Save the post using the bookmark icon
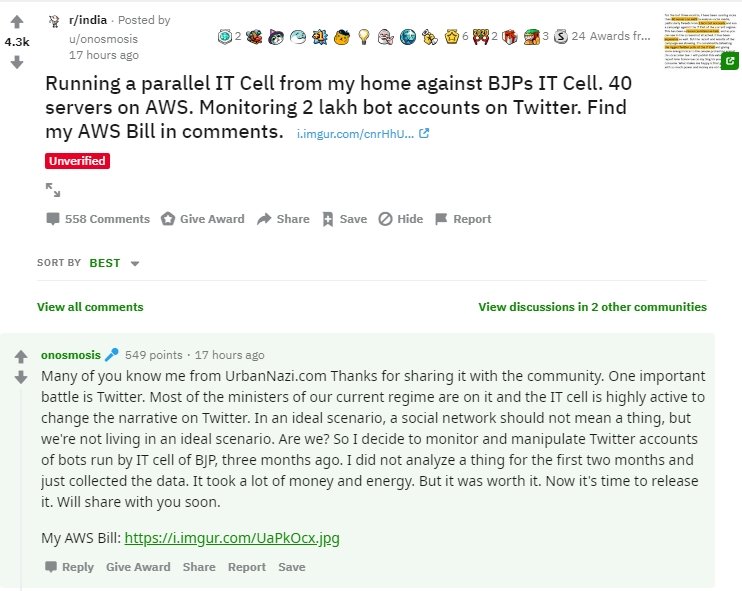This screenshot has width=742, height=591. pos(327,219)
